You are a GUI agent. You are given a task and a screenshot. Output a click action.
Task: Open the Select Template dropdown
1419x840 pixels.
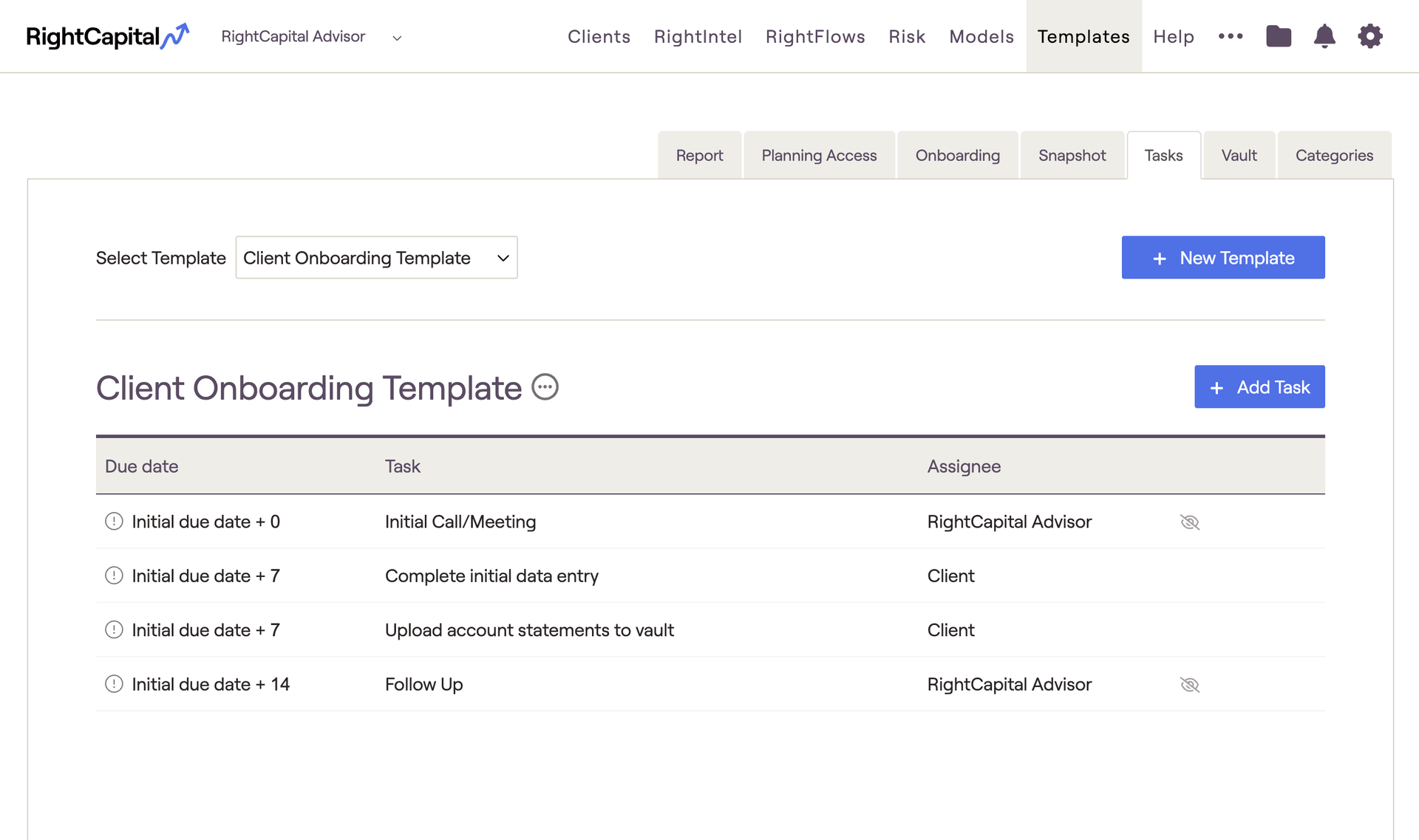click(x=376, y=258)
